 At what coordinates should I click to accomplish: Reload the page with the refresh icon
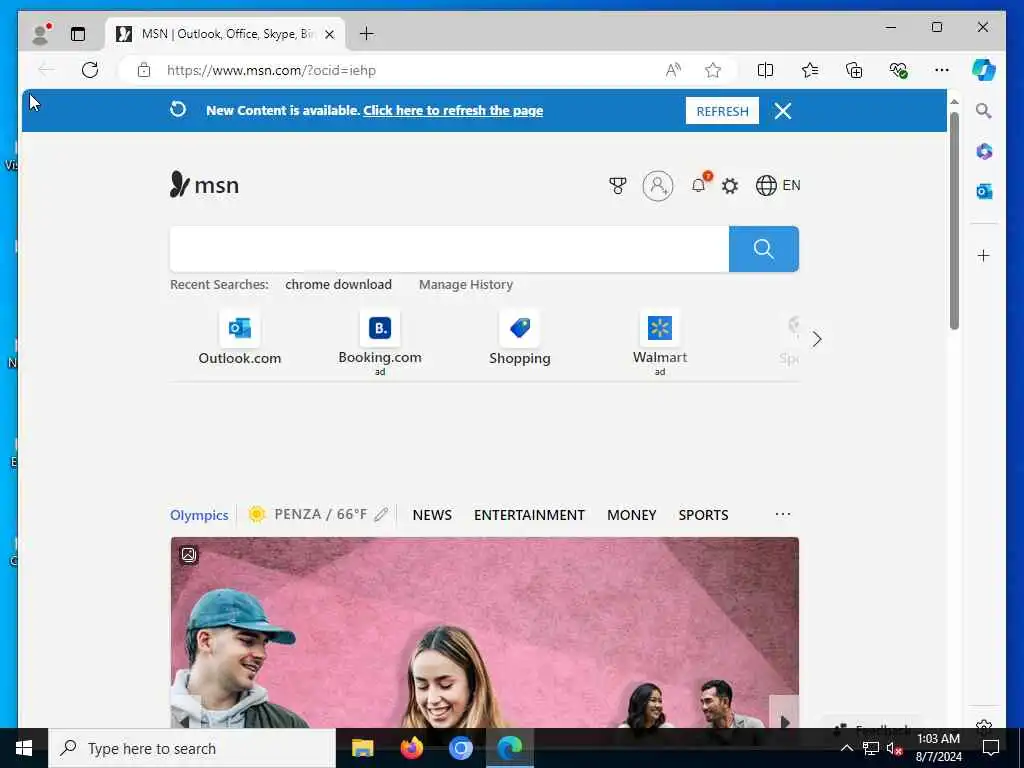[90, 70]
